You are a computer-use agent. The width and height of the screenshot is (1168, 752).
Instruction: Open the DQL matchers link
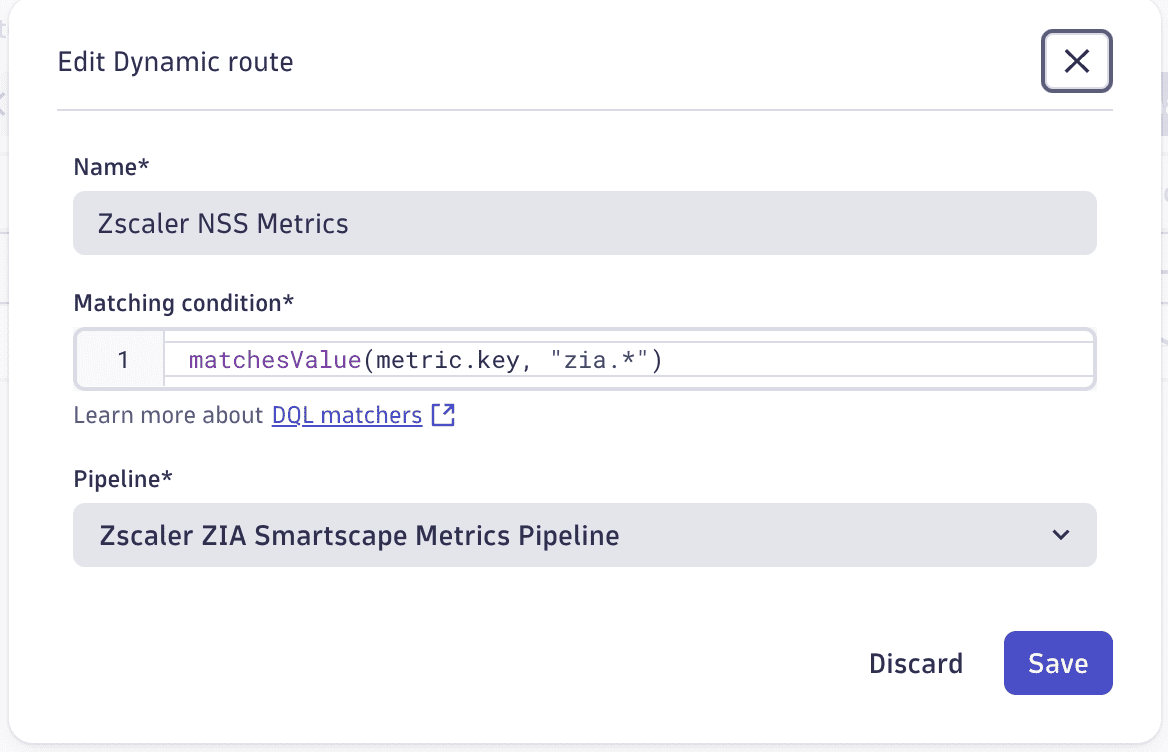[347, 415]
